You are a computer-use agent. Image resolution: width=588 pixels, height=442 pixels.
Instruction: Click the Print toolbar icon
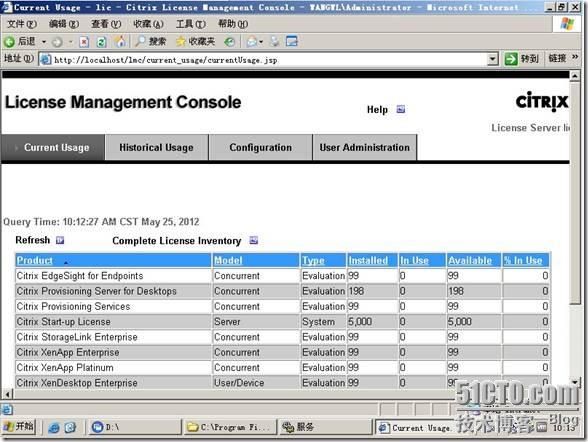(275, 42)
